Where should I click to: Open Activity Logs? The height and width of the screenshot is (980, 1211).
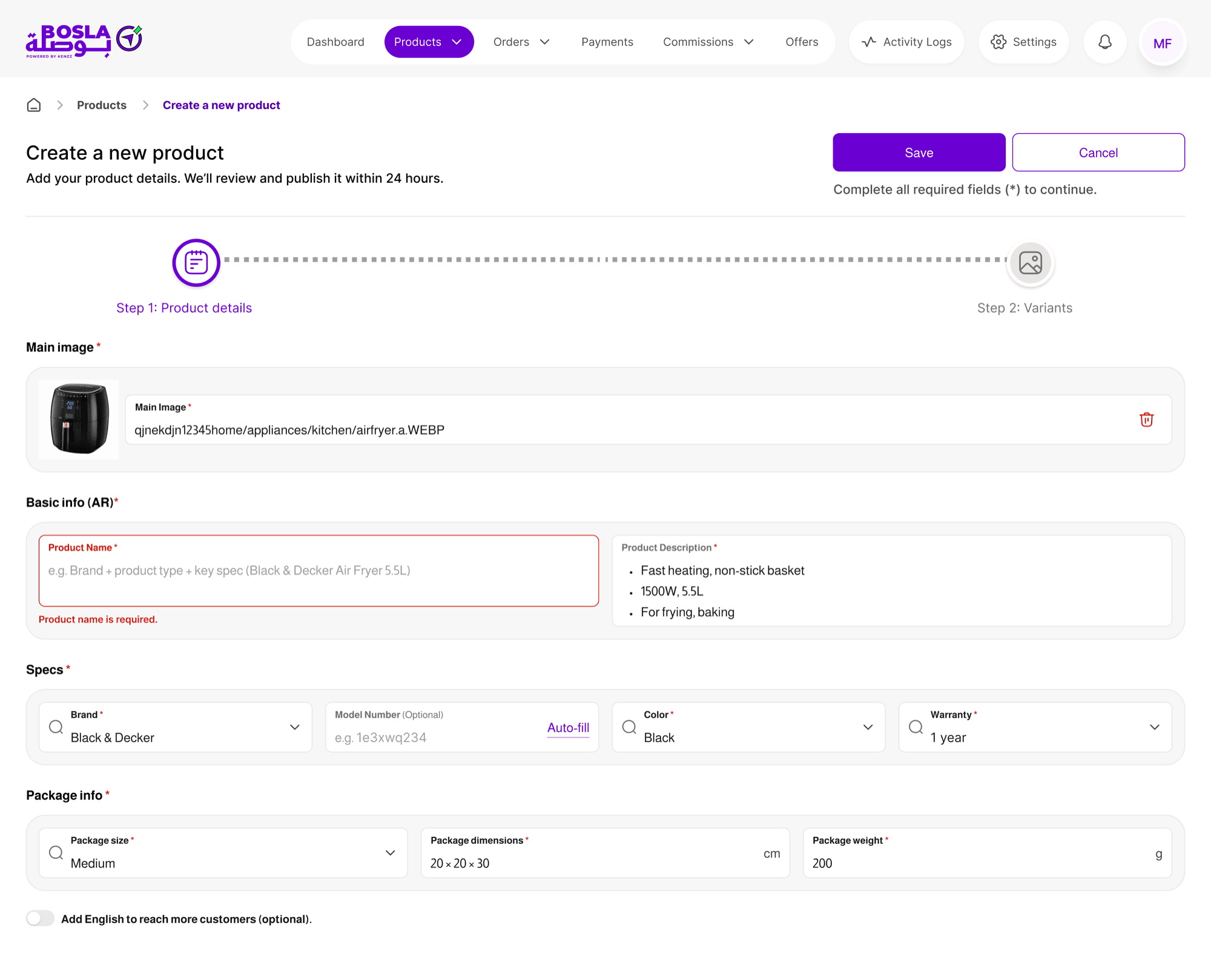click(906, 42)
